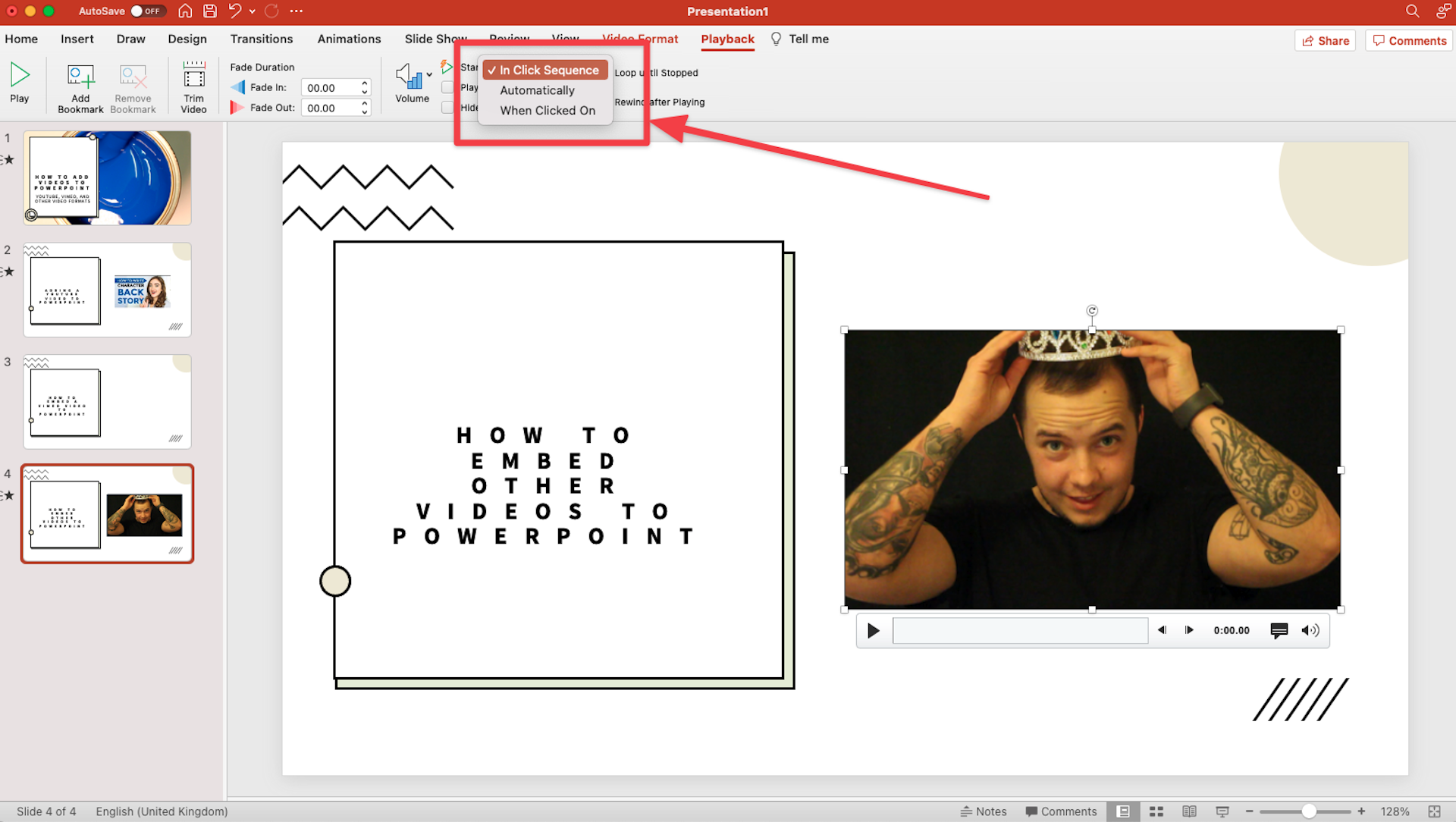
Task: Click the zoom slider in status bar
Action: coord(1308,811)
